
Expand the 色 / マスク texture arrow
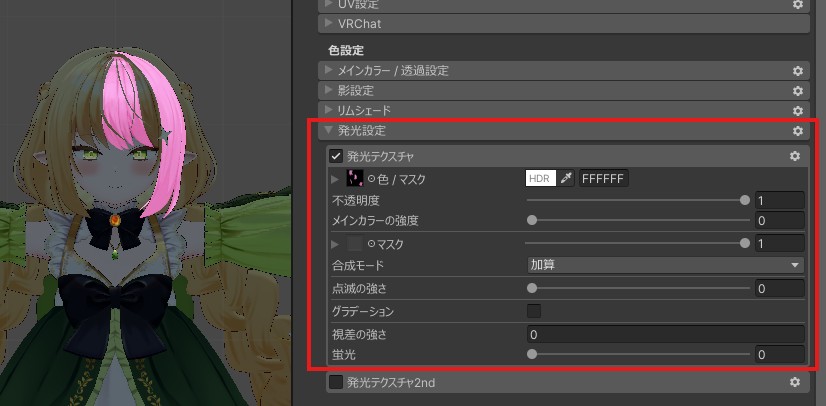pos(335,179)
